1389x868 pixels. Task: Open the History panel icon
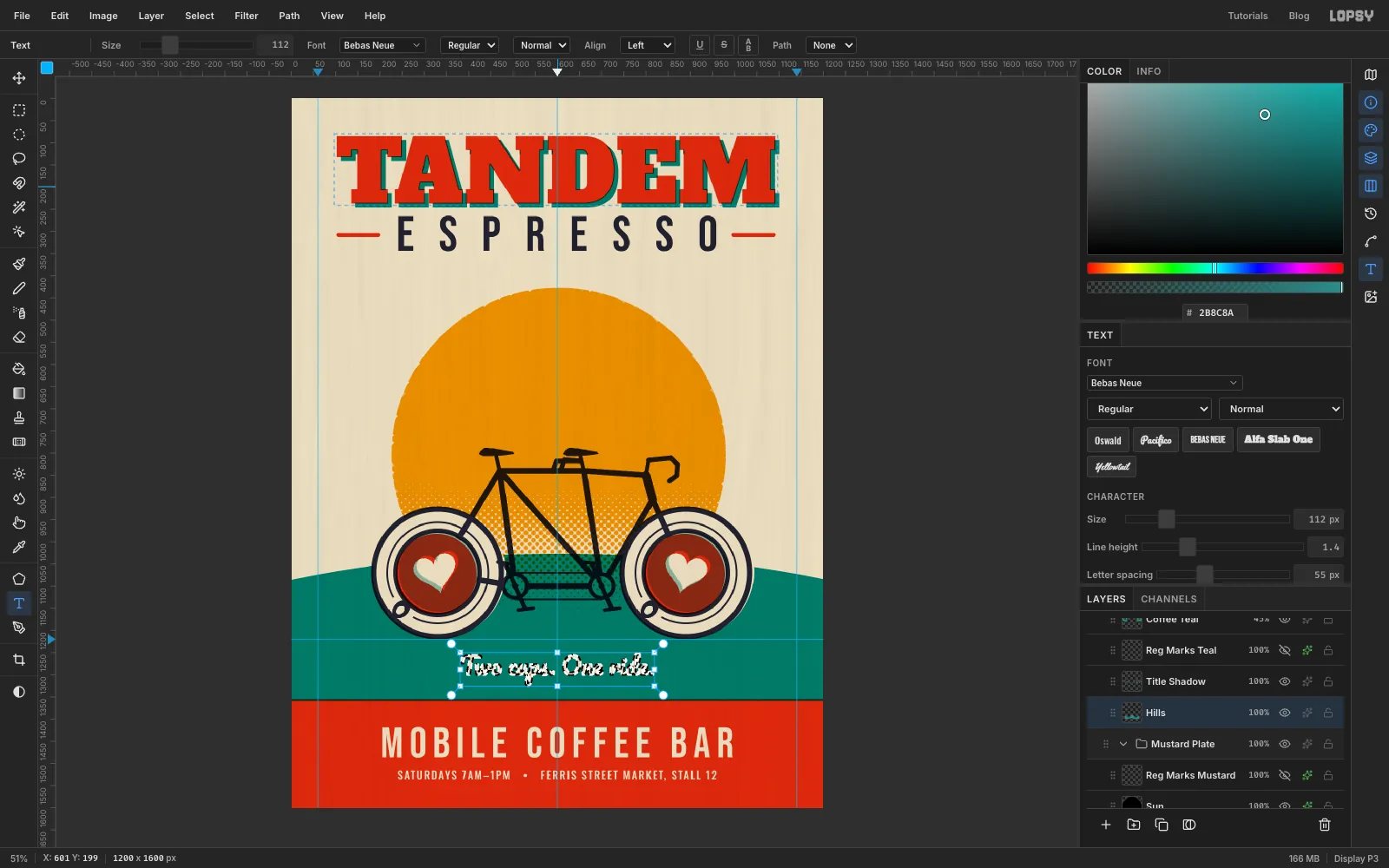click(x=1371, y=214)
